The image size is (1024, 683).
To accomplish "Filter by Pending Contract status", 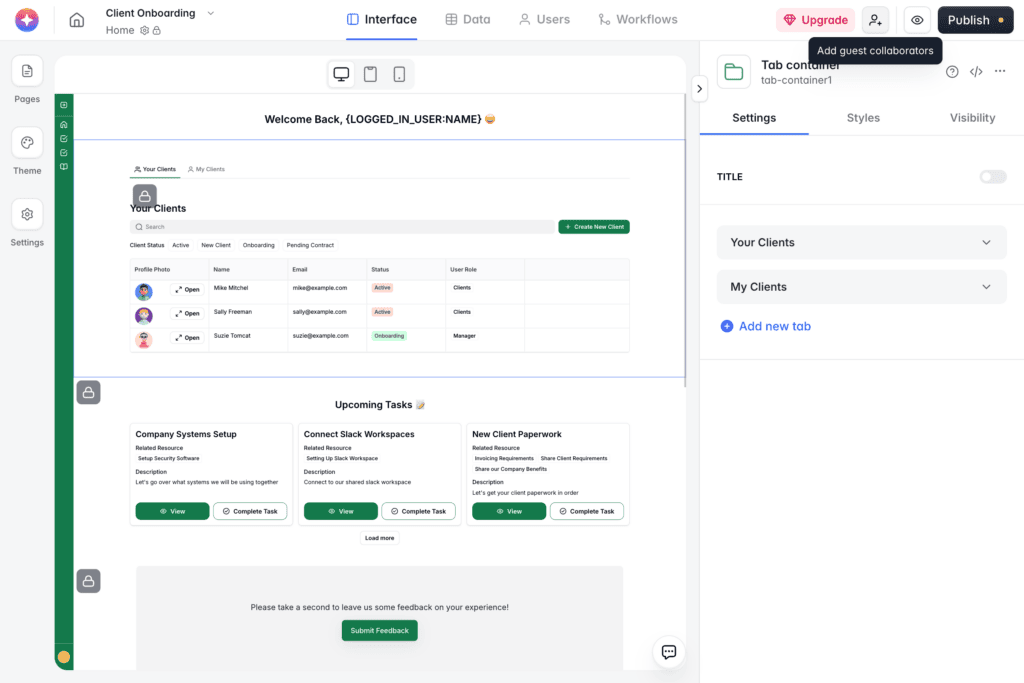I will (x=310, y=246).
